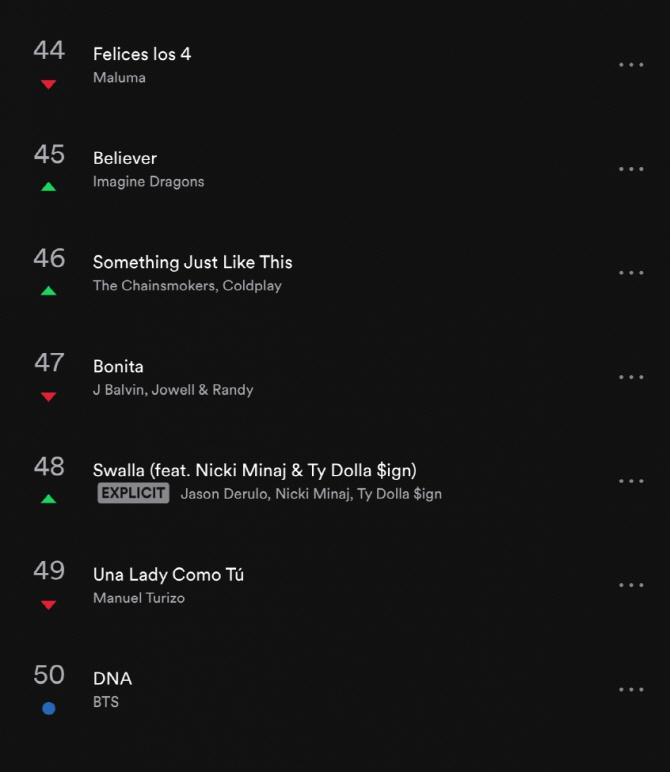The width and height of the screenshot is (670, 772).
Task: Select the track Bonita
Action: (x=118, y=366)
